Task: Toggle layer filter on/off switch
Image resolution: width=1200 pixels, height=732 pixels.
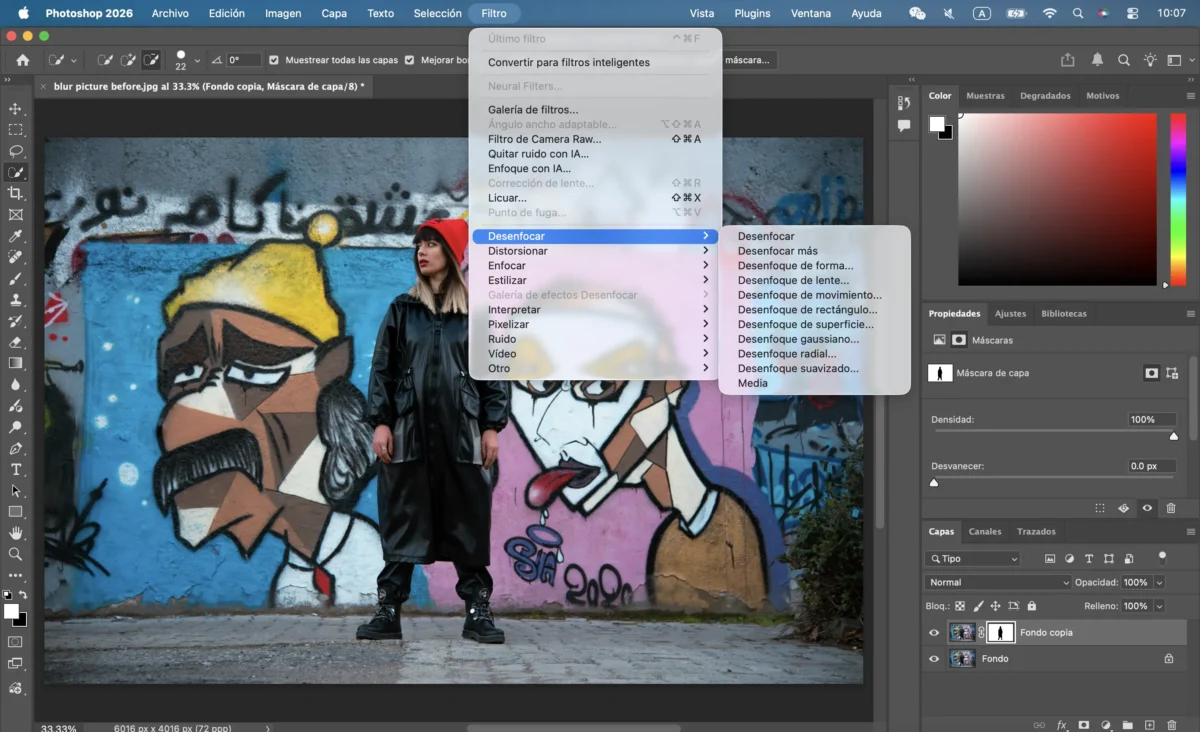Action: (x=1162, y=557)
